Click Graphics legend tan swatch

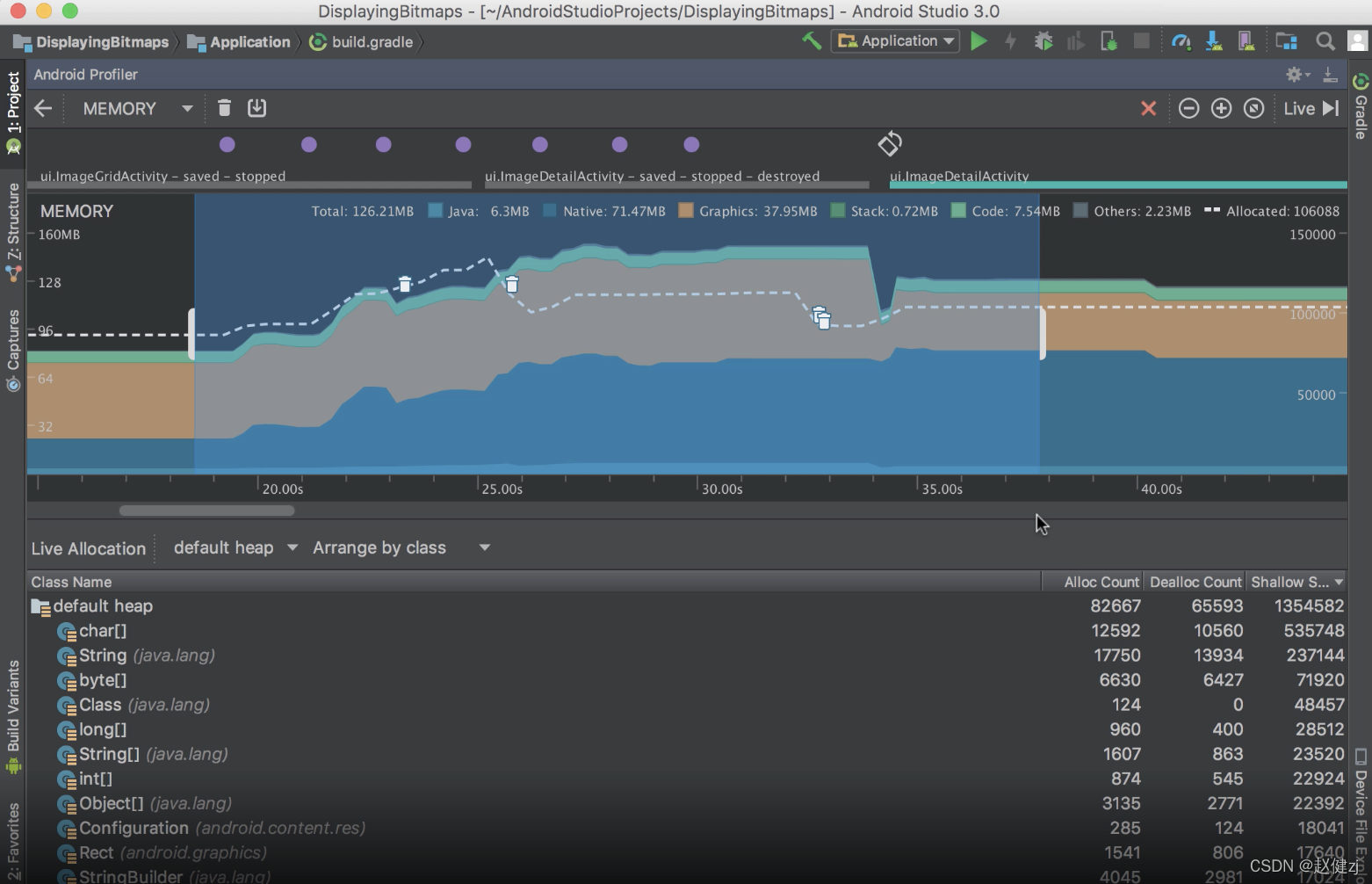(686, 211)
